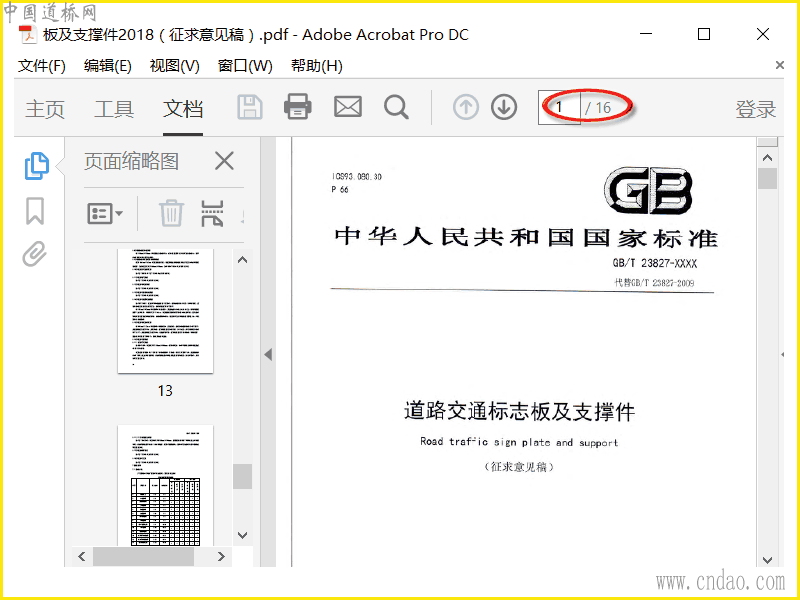The width and height of the screenshot is (800, 600).
Task: Open the 视图(V) menu
Action: point(174,66)
